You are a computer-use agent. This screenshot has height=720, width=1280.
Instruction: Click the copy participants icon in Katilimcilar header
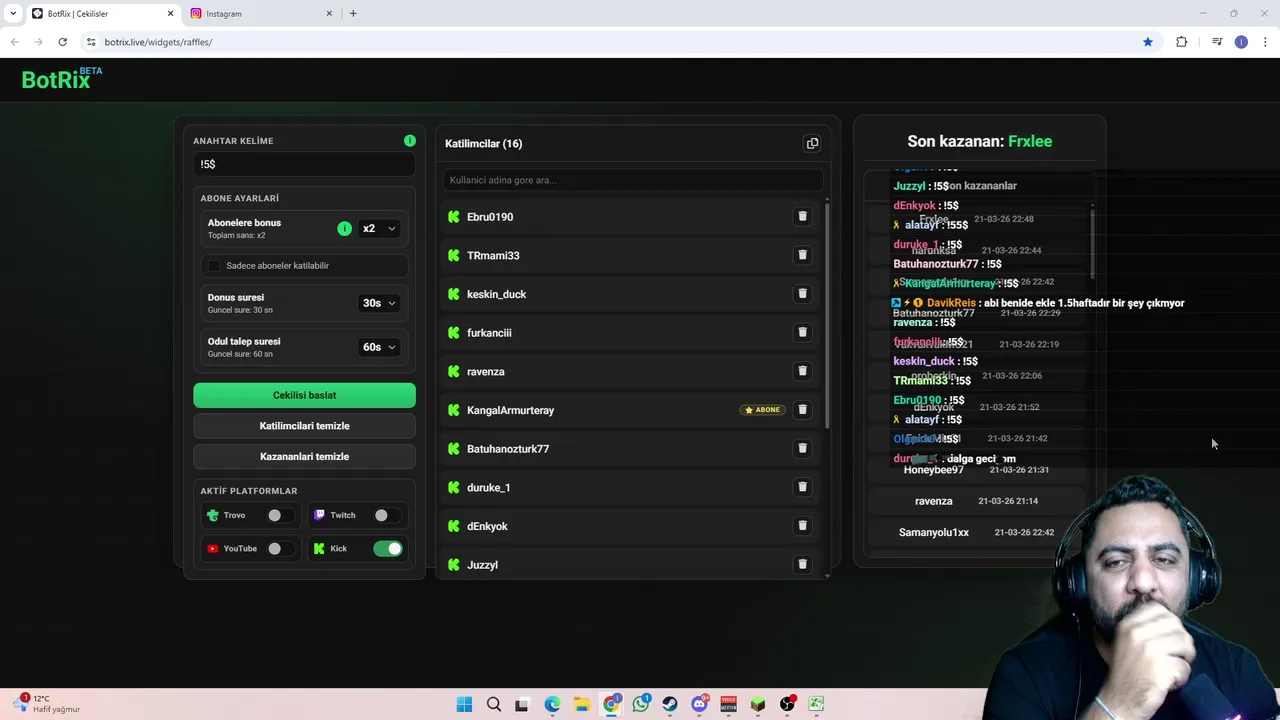[x=812, y=144]
